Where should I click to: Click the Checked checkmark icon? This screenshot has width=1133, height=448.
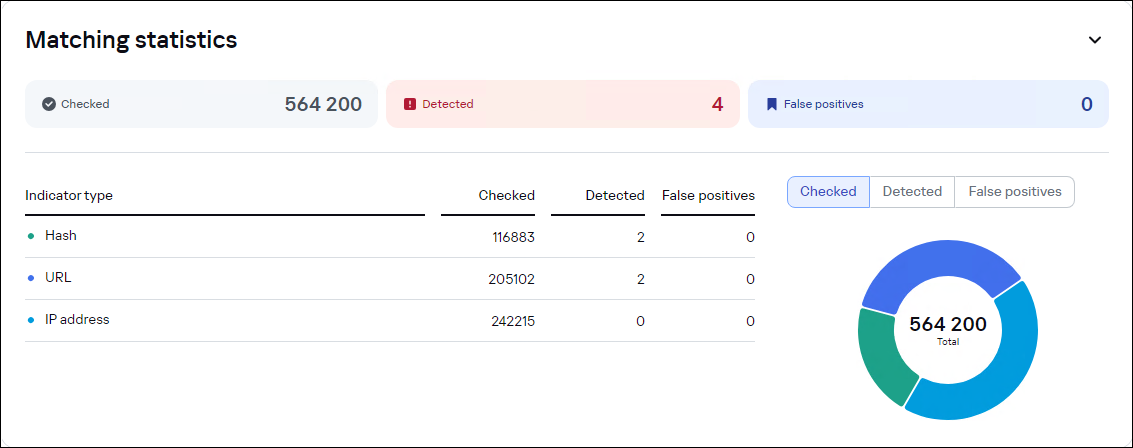point(49,104)
